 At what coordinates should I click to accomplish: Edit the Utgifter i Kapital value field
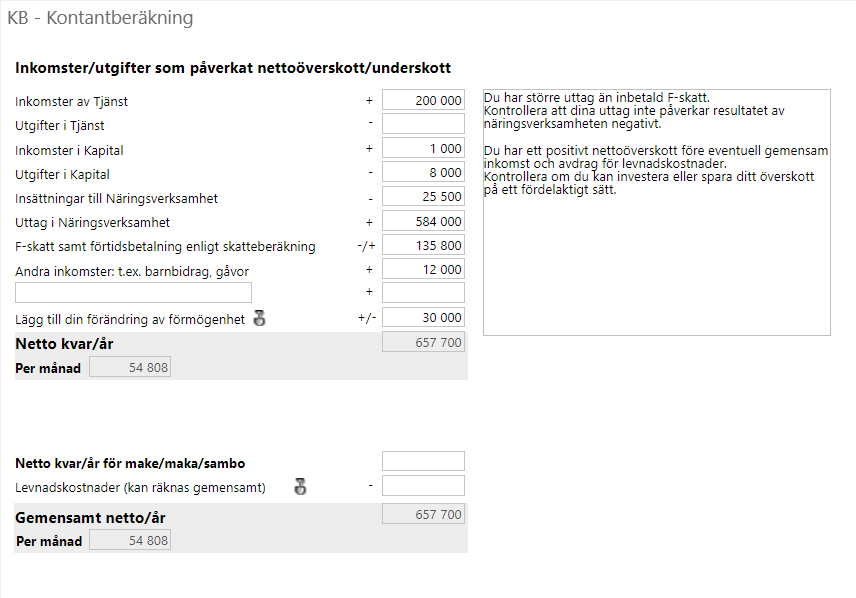423,172
